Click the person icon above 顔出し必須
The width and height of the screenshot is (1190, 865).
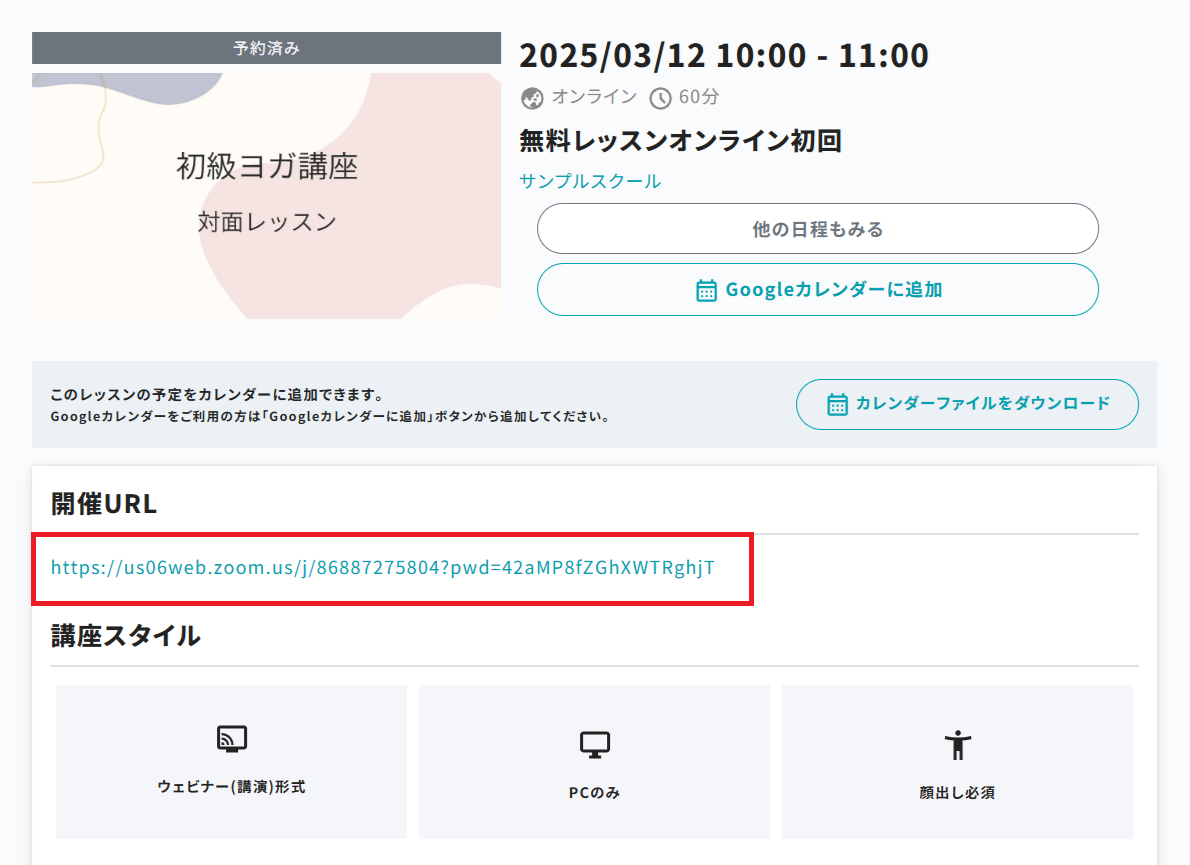(x=957, y=744)
